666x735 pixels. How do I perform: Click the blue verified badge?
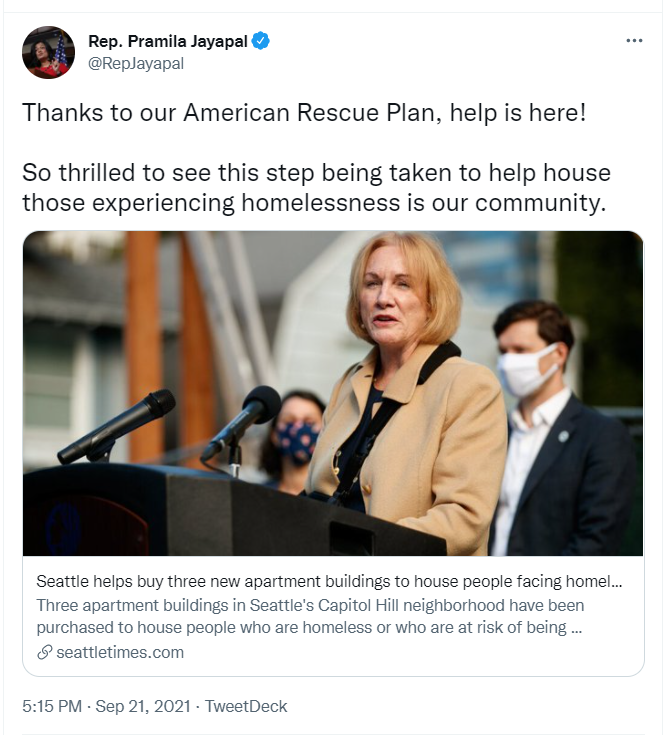(262, 41)
